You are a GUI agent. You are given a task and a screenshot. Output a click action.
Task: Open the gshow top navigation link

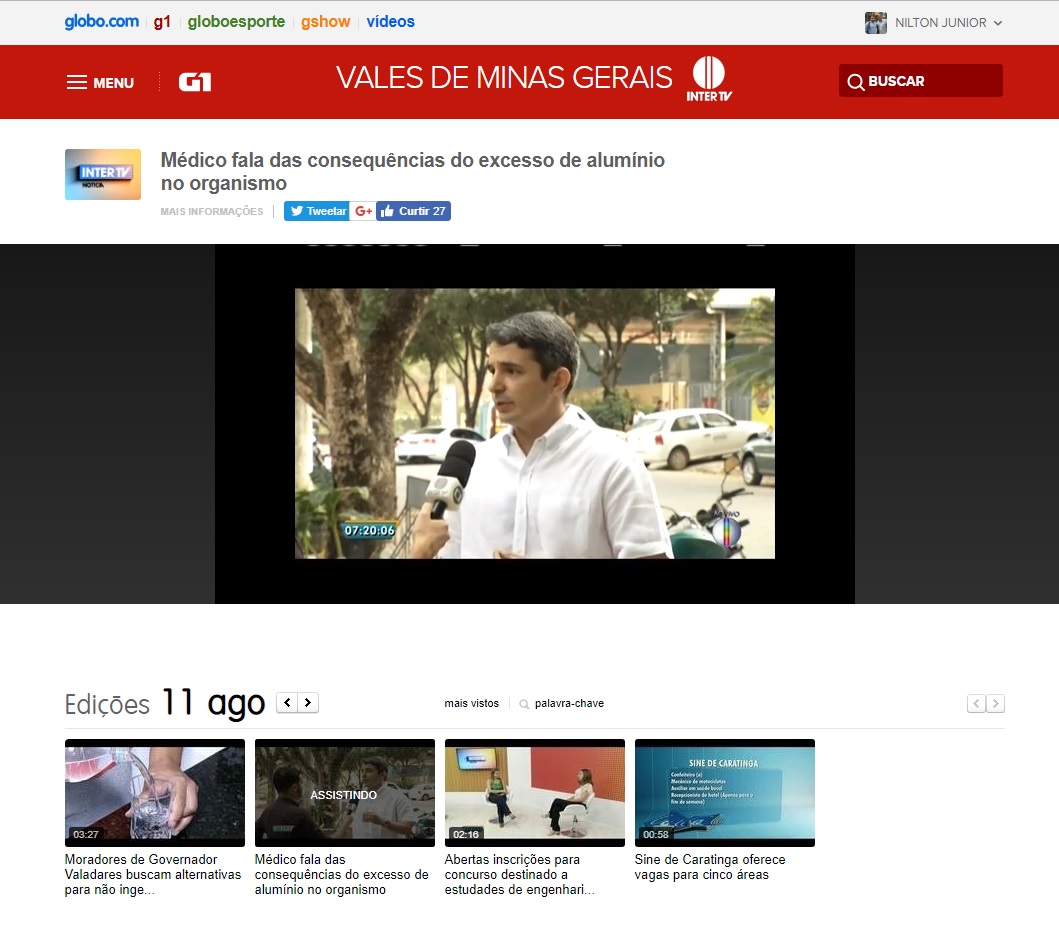[325, 22]
